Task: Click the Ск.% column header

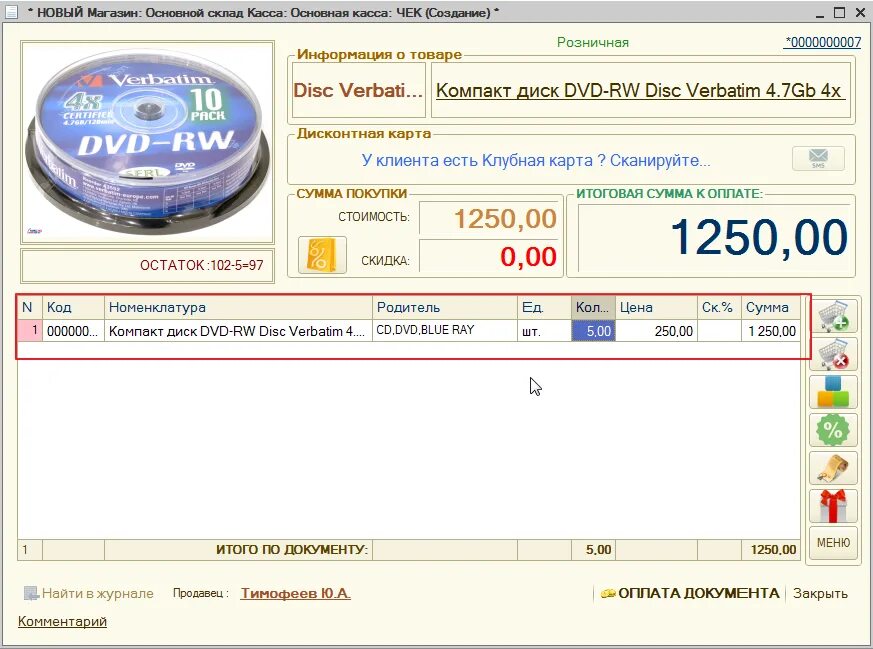Action: pos(719,307)
